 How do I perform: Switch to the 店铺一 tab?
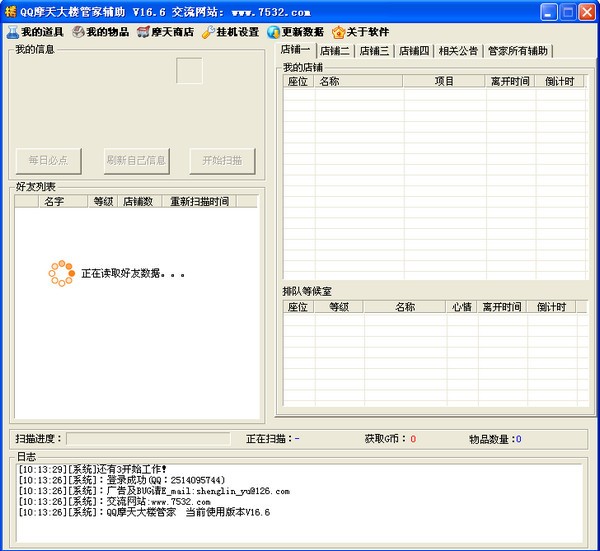point(295,50)
